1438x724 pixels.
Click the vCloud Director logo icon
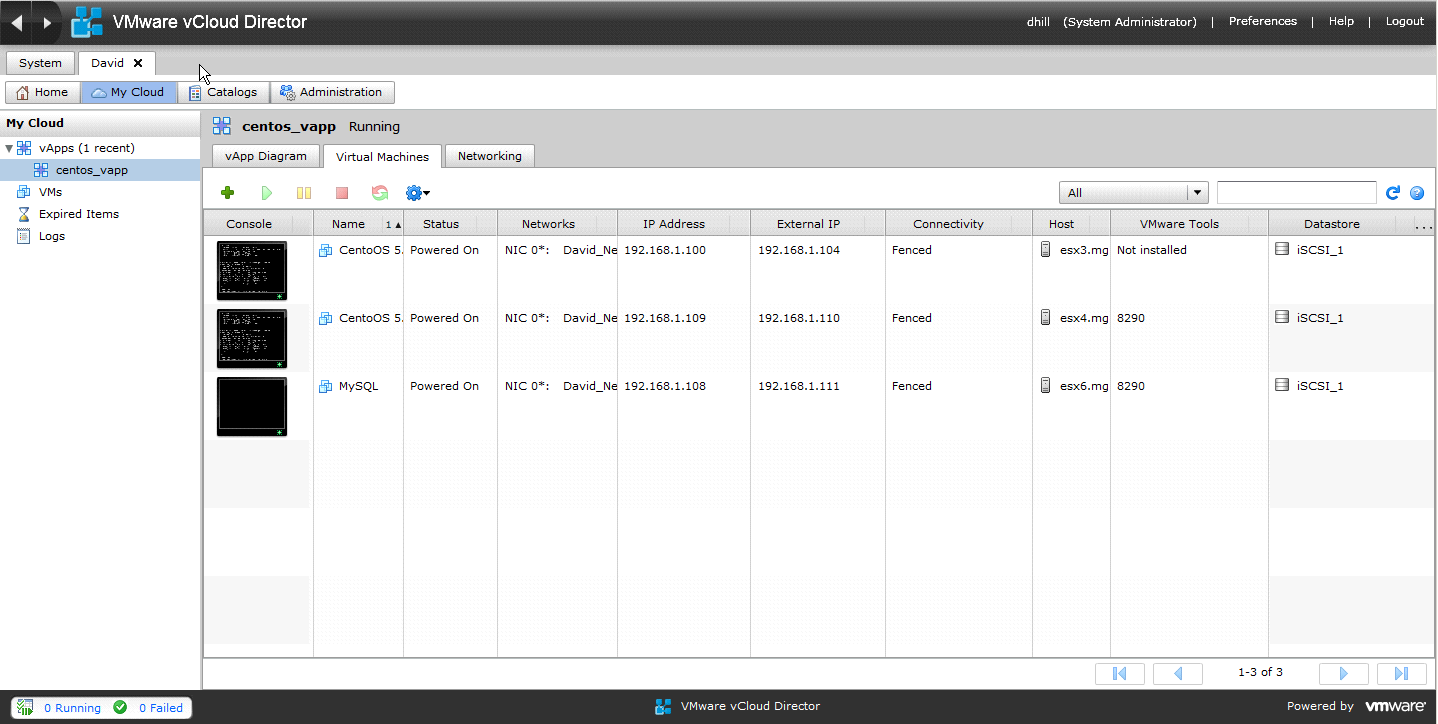87,22
